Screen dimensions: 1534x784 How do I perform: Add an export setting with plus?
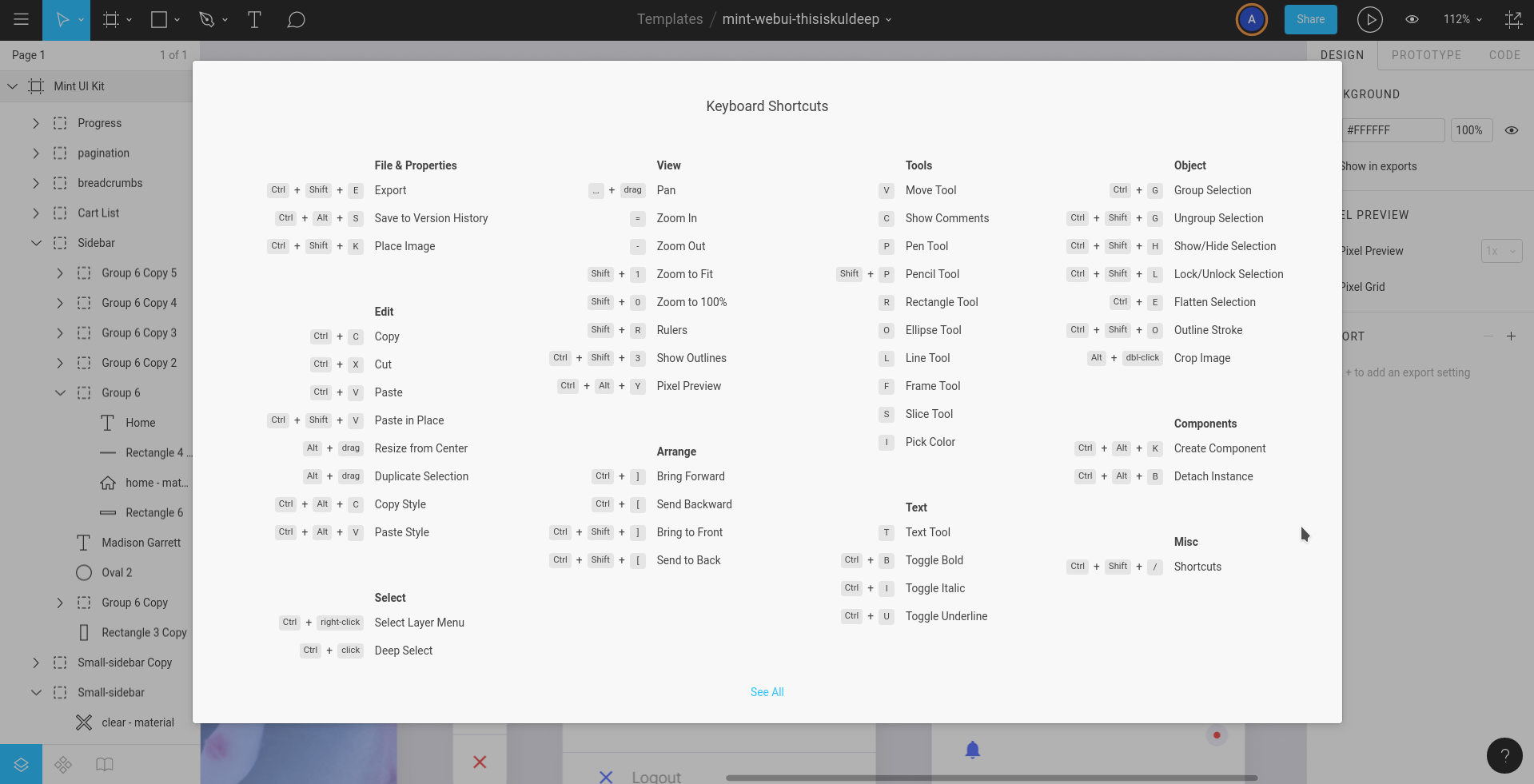coord(1511,336)
